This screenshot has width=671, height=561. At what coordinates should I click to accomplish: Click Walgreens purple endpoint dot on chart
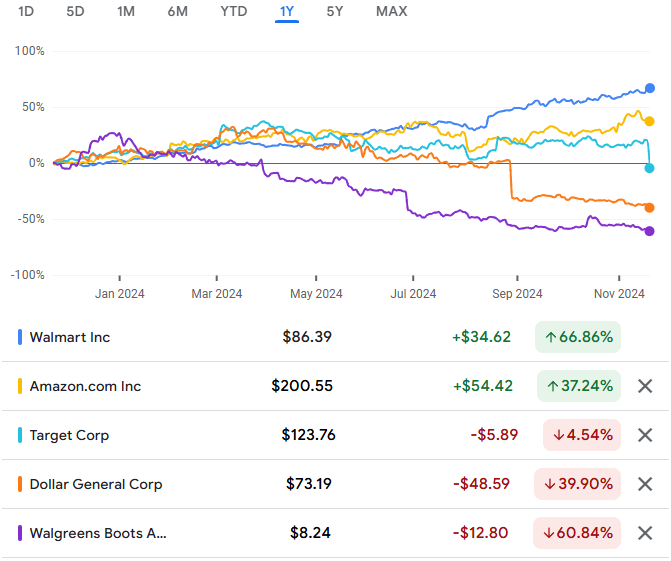649,232
